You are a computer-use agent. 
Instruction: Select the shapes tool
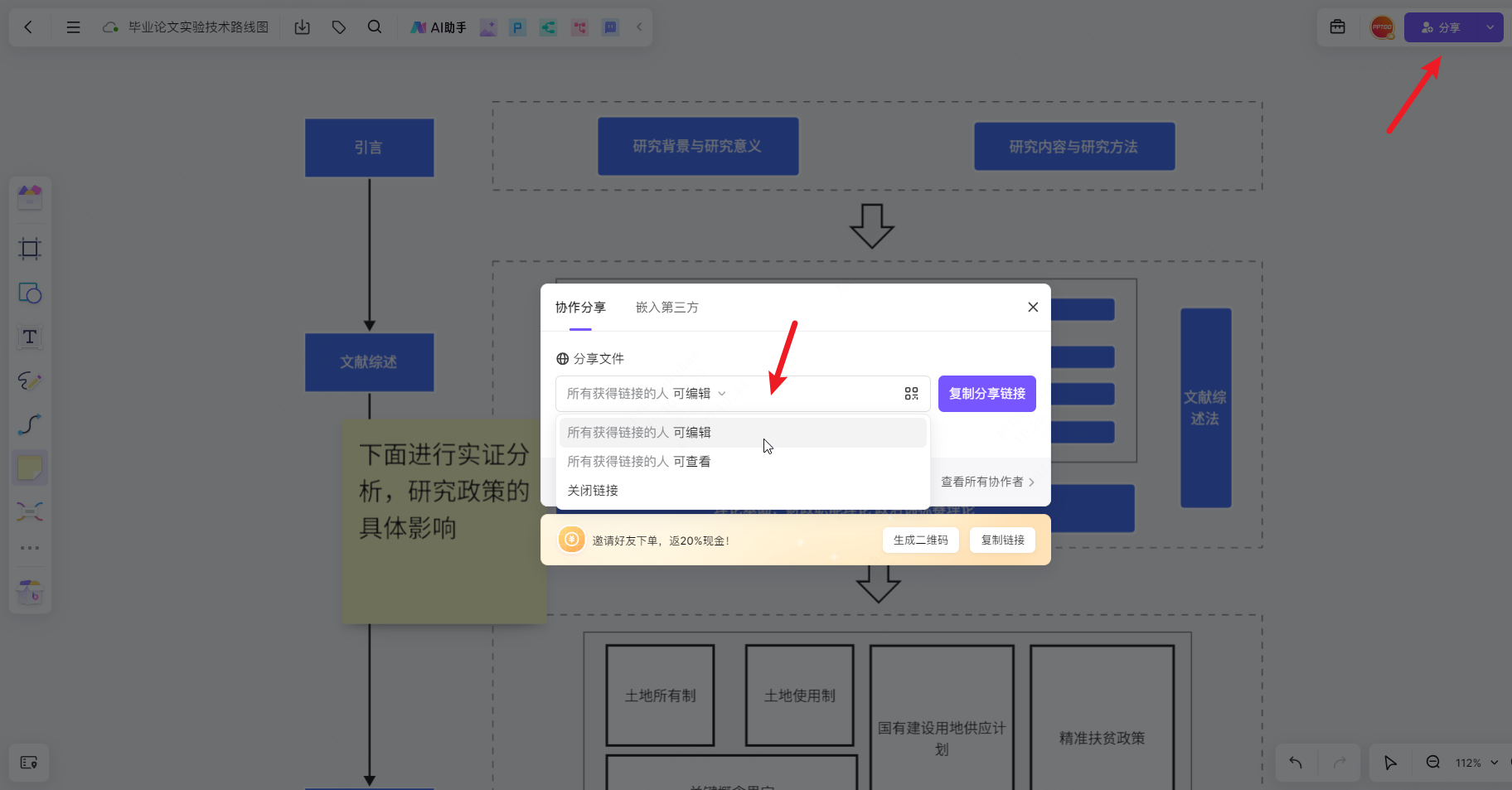coord(30,293)
